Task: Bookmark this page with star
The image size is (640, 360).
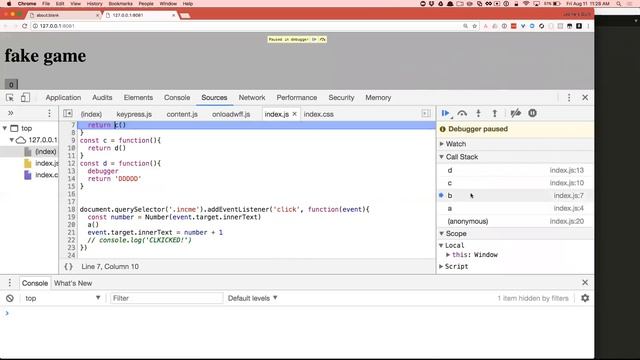Action: click(x=474, y=26)
